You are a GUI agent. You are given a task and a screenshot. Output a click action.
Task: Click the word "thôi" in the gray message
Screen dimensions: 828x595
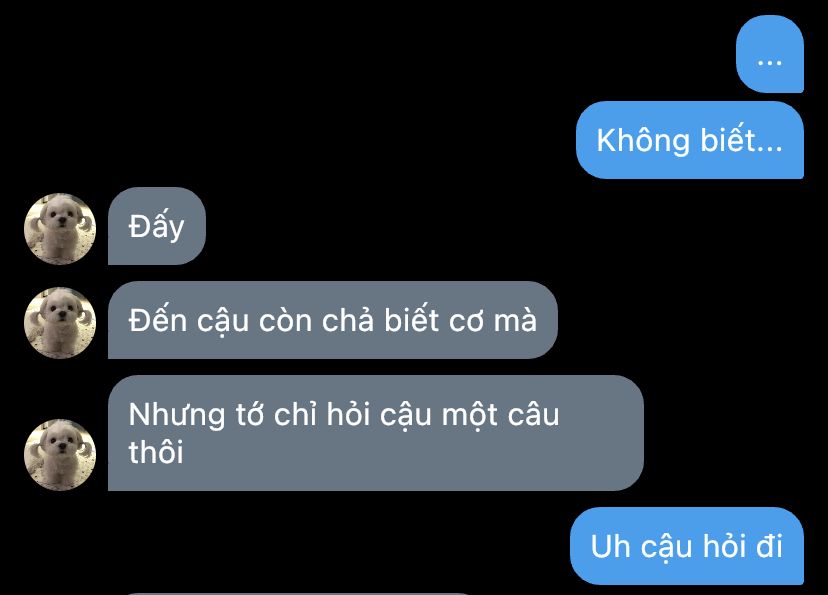click(156, 452)
